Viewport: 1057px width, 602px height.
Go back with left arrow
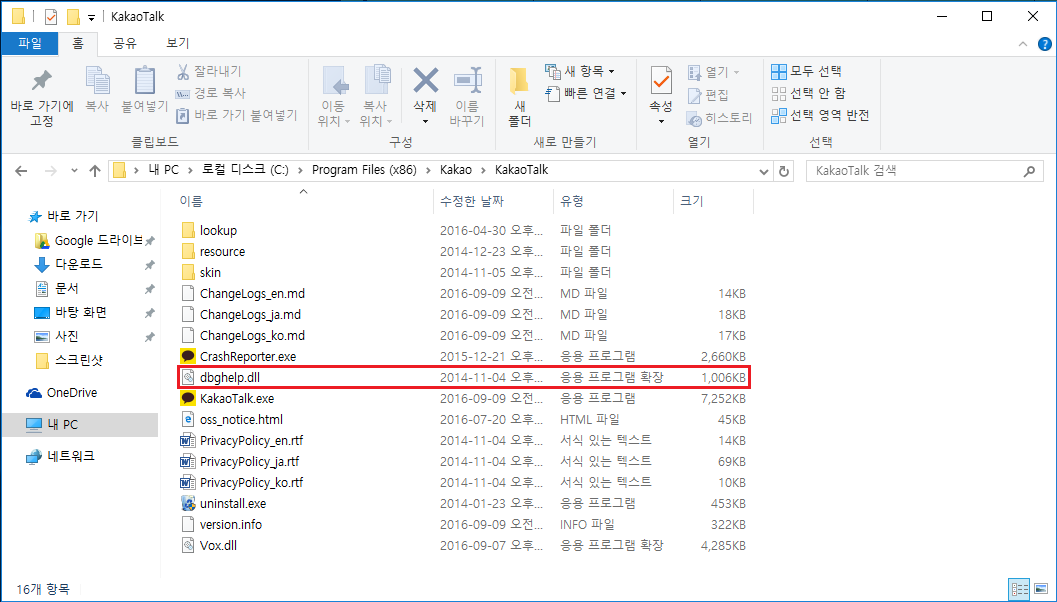point(21,171)
